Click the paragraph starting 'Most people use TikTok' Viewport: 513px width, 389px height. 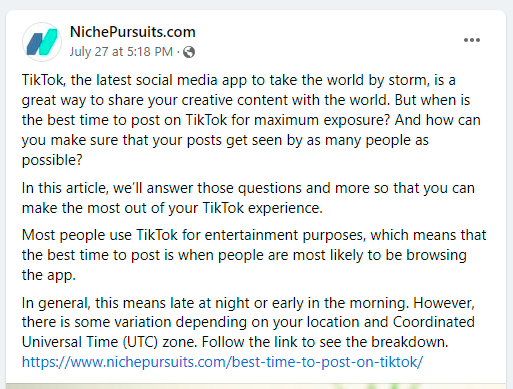(254, 255)
